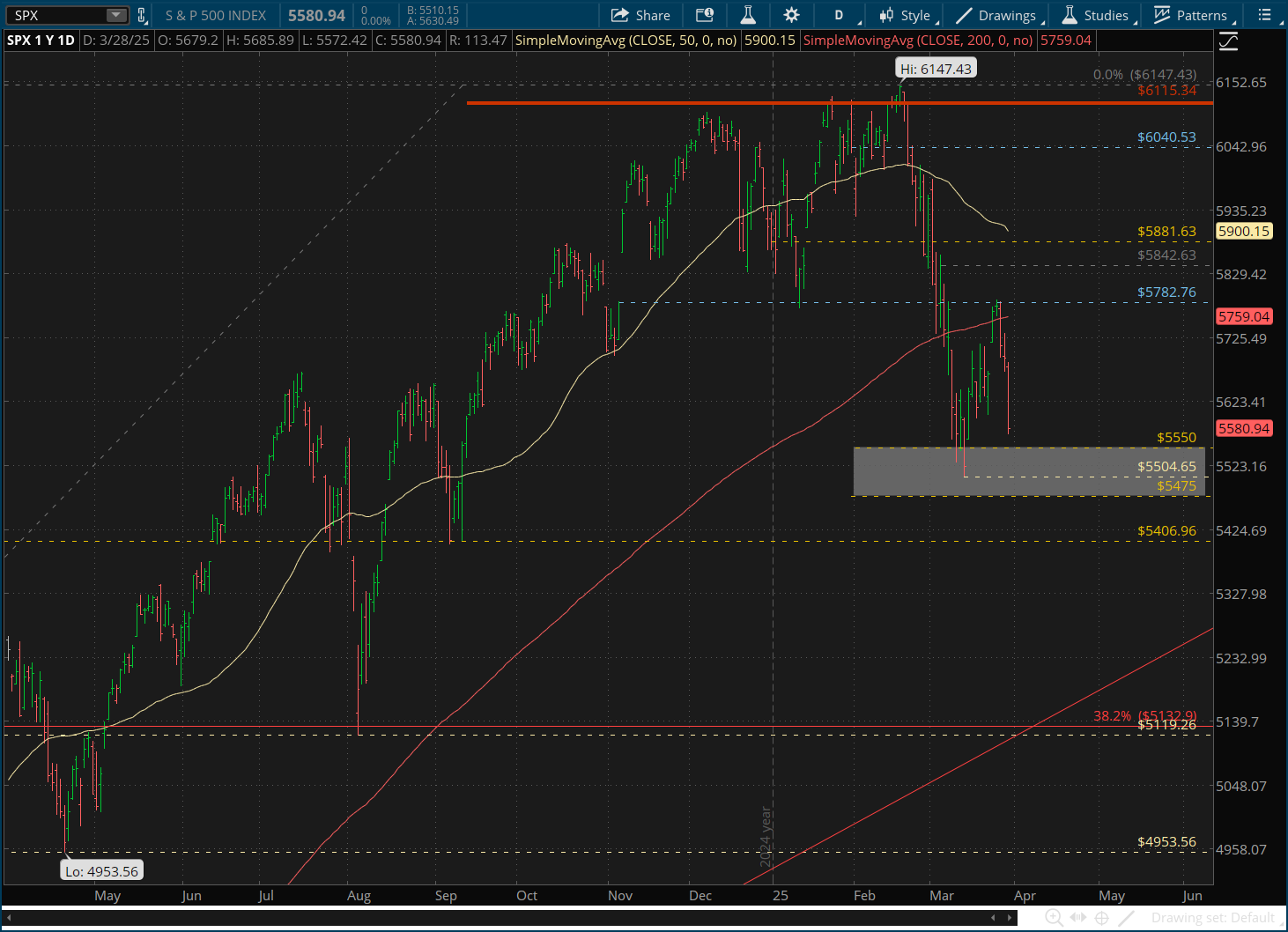Screen dimensions: 1288x932
Task: Click the $4953.56 price level label
Action: pyautogui.click(x=1166, y=842)
